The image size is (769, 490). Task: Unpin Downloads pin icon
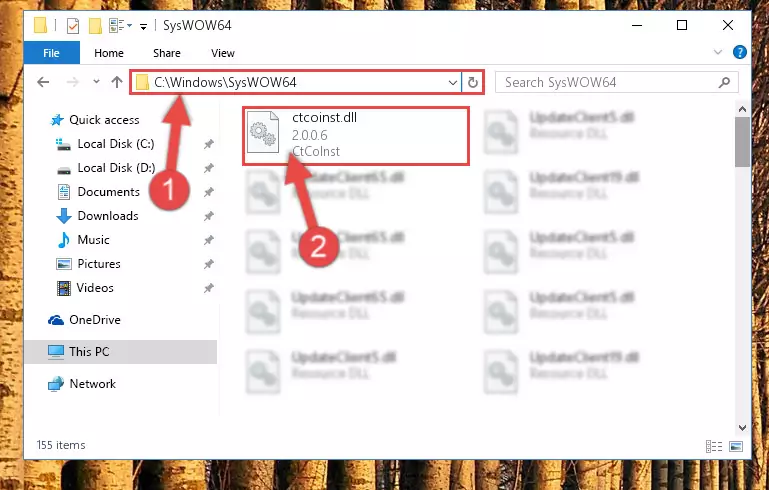[x=208, y=216]
